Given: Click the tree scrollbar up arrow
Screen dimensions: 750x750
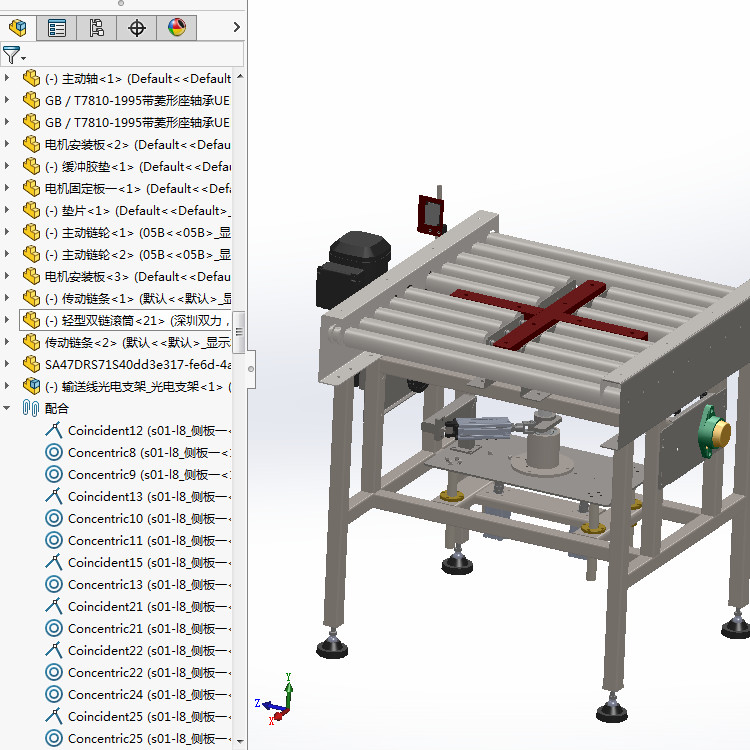Looking at the screenshot, I should point(240,77).
